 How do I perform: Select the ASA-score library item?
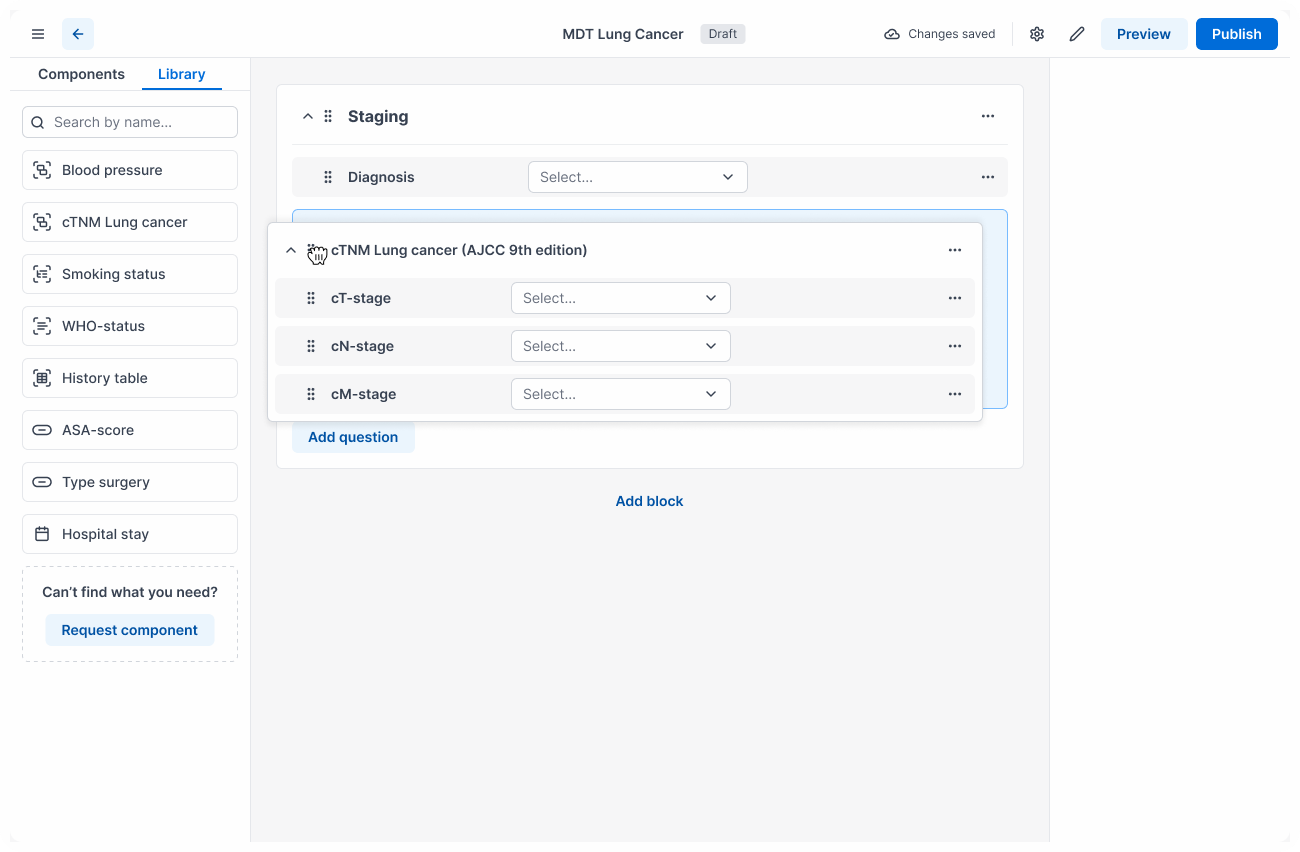[x=130, y=430]
